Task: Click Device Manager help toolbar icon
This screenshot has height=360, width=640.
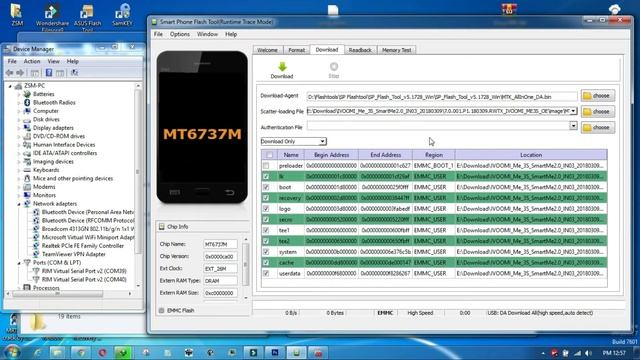Action: coord(49,73)
